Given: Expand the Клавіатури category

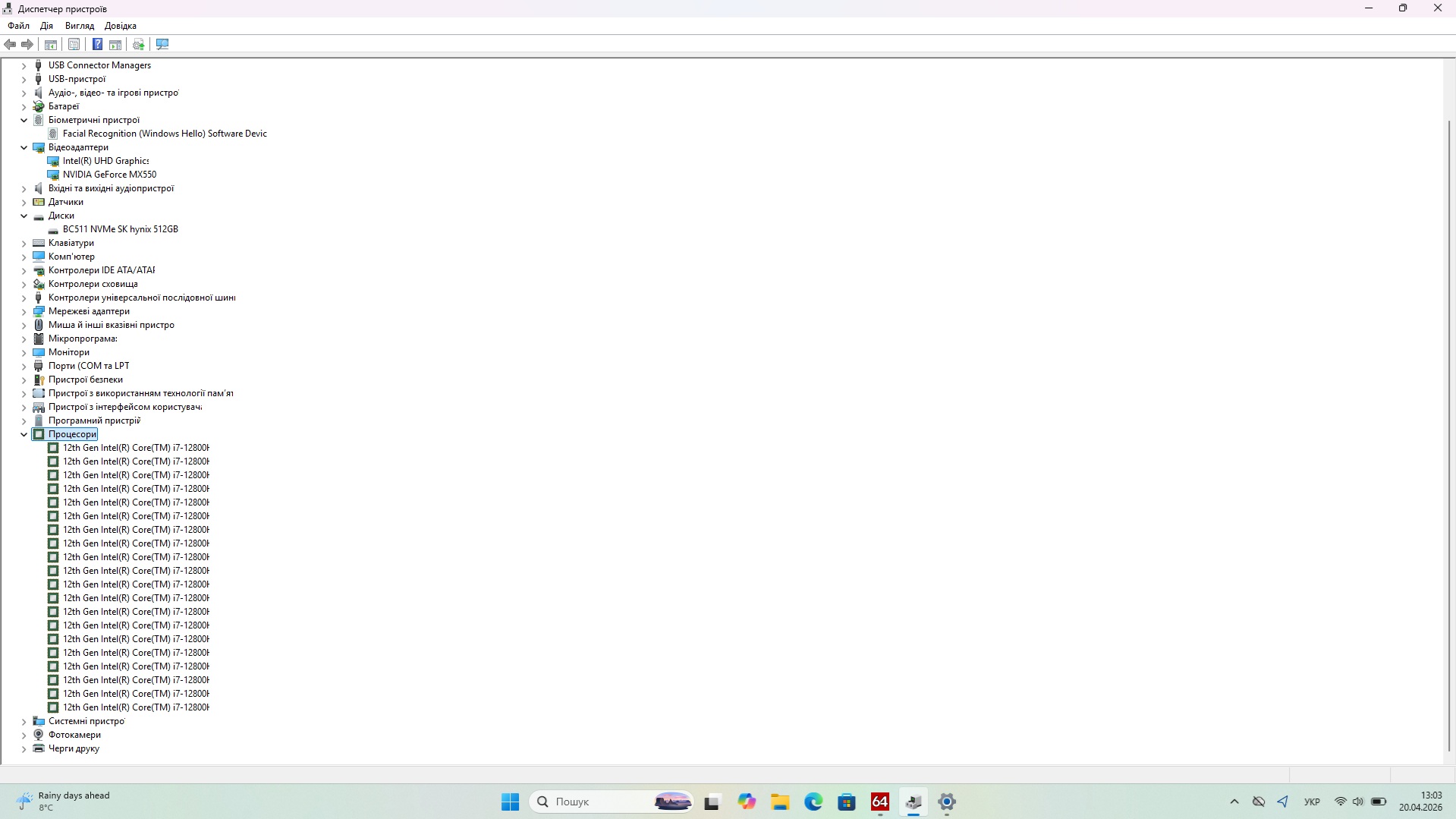Looking at the screenshot, I should (24, 244).
